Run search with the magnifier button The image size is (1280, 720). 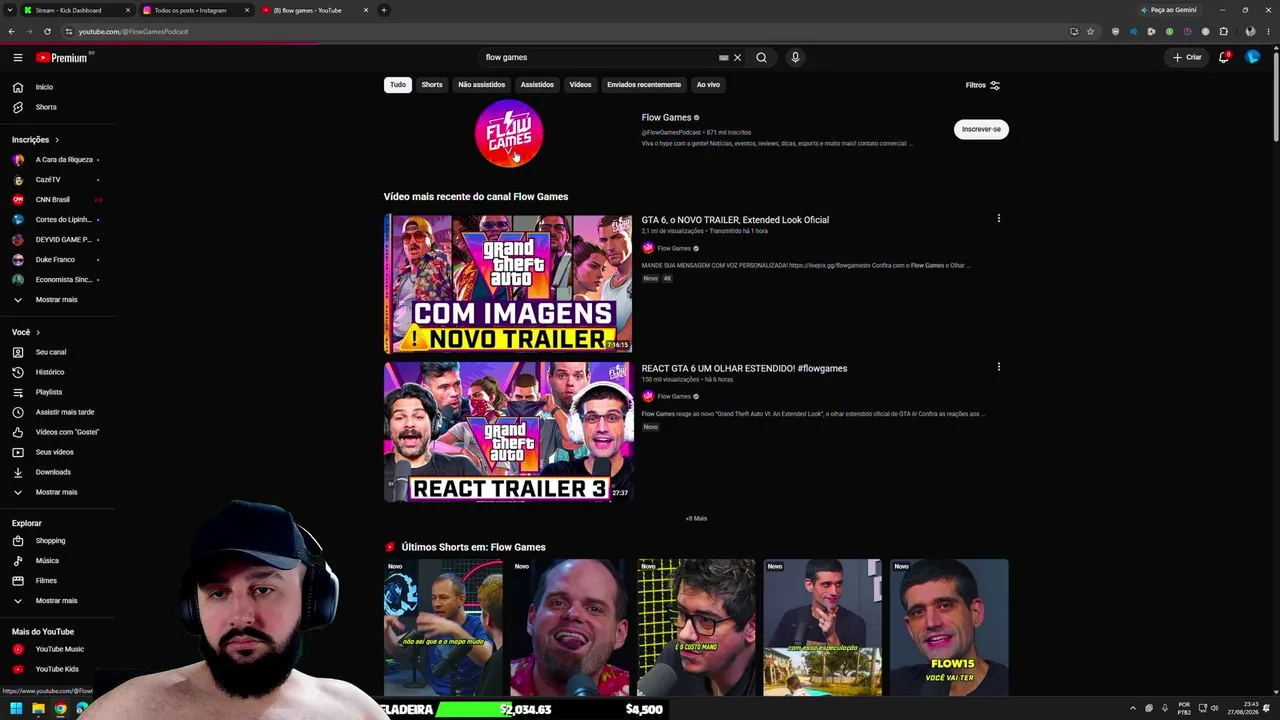(x=761, y=58)
